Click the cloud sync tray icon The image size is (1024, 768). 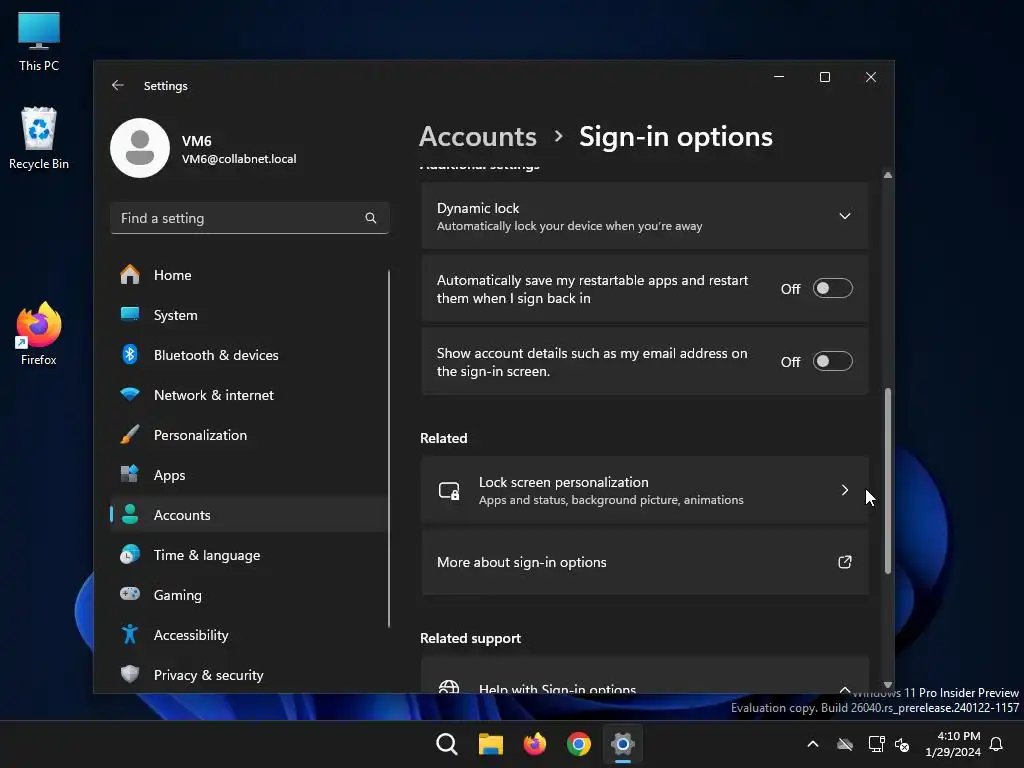(x=845, y=744)
